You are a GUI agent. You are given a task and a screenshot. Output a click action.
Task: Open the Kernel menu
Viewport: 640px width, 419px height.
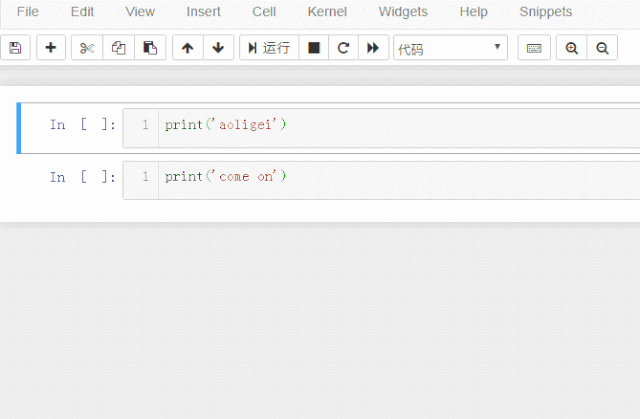(x=327, y=11)
